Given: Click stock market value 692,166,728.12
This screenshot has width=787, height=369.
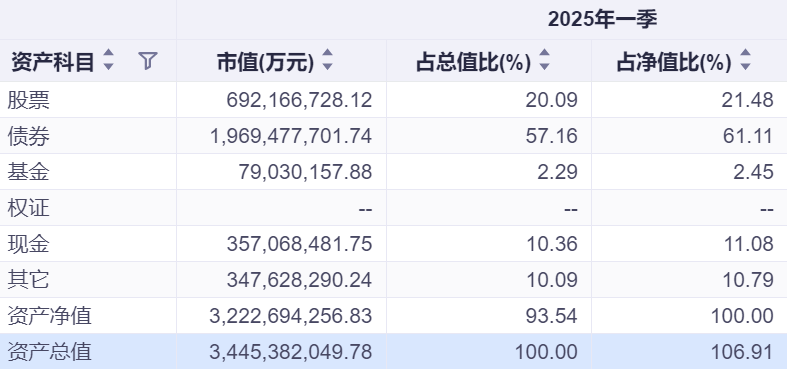Looking at the screenshot, I should point(299,100).
